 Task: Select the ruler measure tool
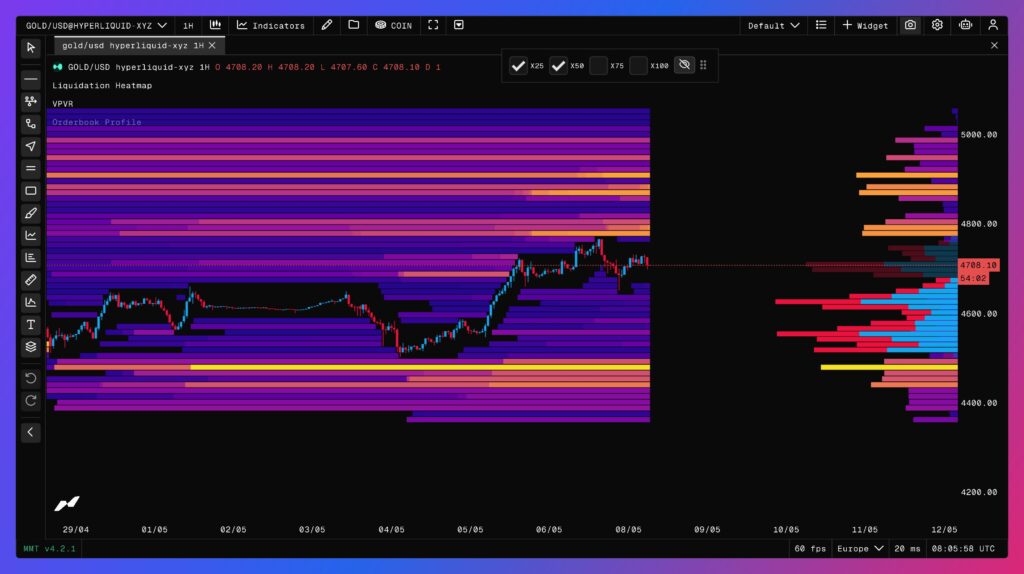coord(31,279)
